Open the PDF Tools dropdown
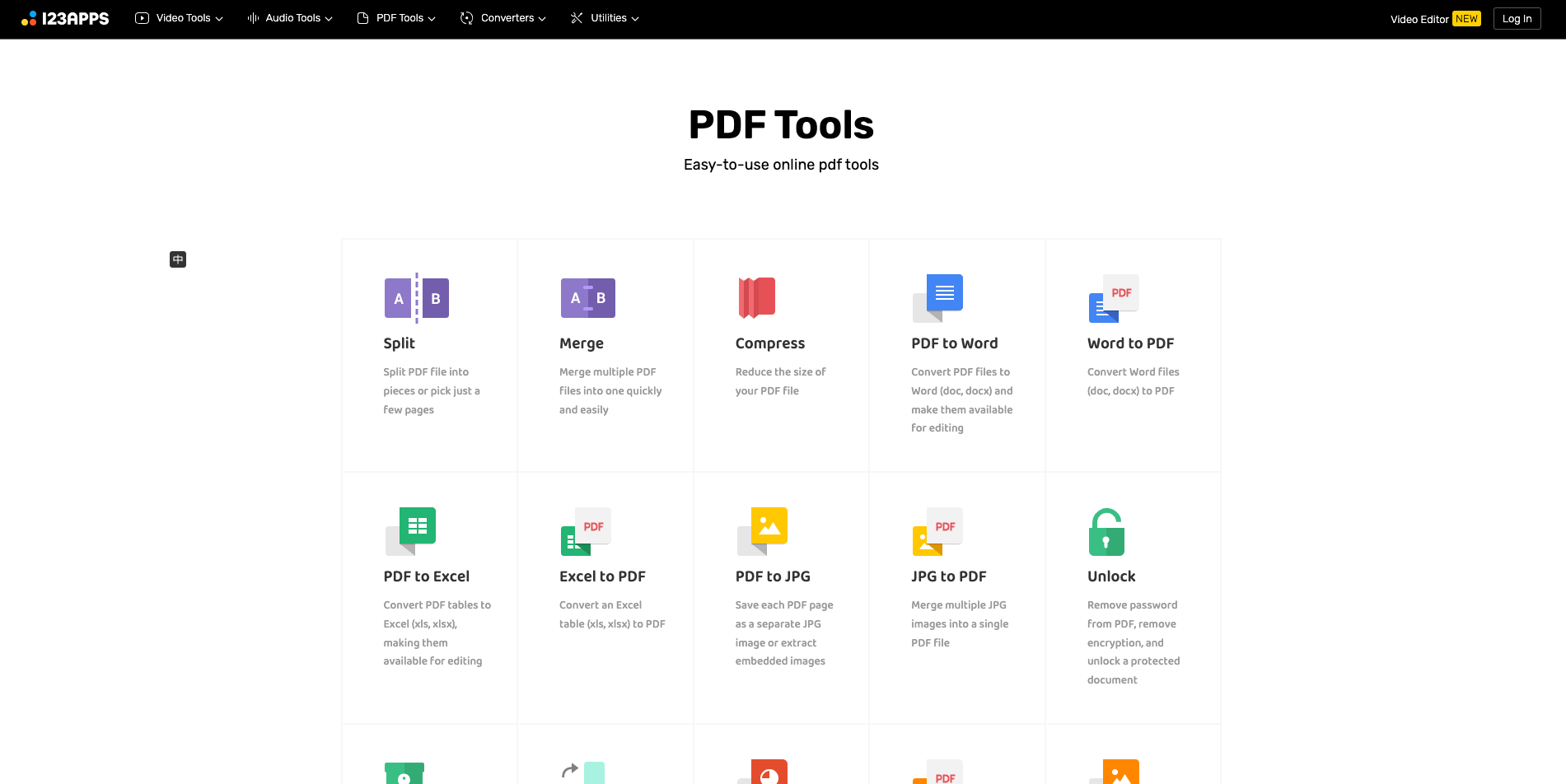Screen dimensions: 1566x784 396,18
